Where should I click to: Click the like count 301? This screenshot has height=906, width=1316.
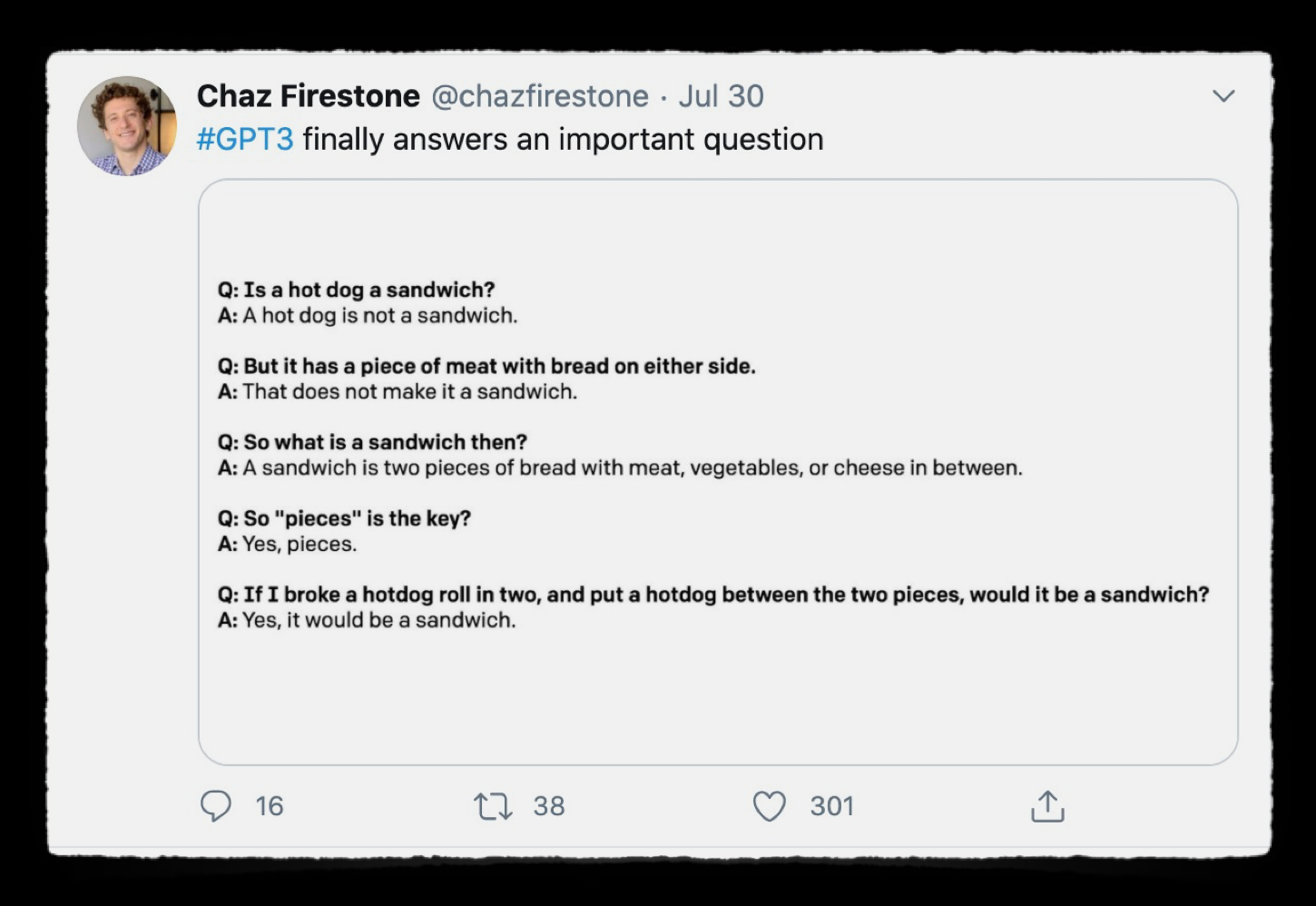[832, 805]
